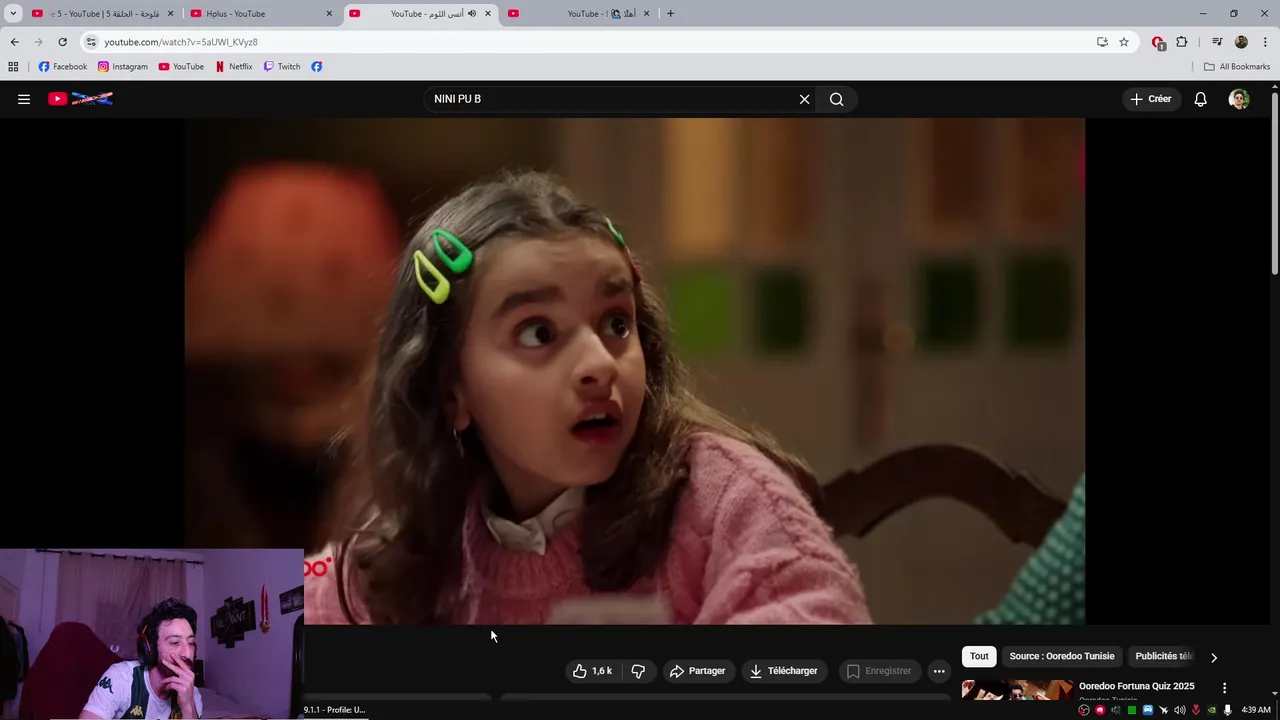The width and height of the screenshot is (1280, 720).
Task: Open the Chrome profile avatar
Action: point(1241,42)
